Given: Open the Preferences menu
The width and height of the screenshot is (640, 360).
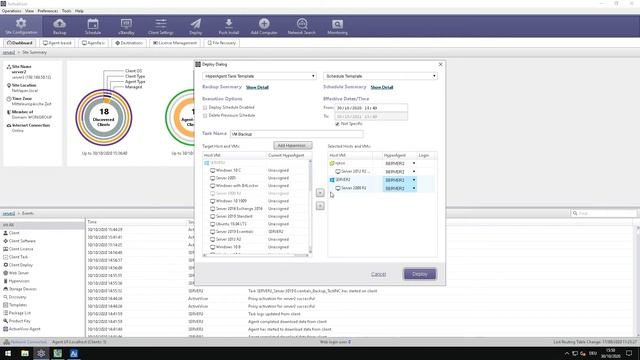Looking at the screenshot, I should 48,11.
